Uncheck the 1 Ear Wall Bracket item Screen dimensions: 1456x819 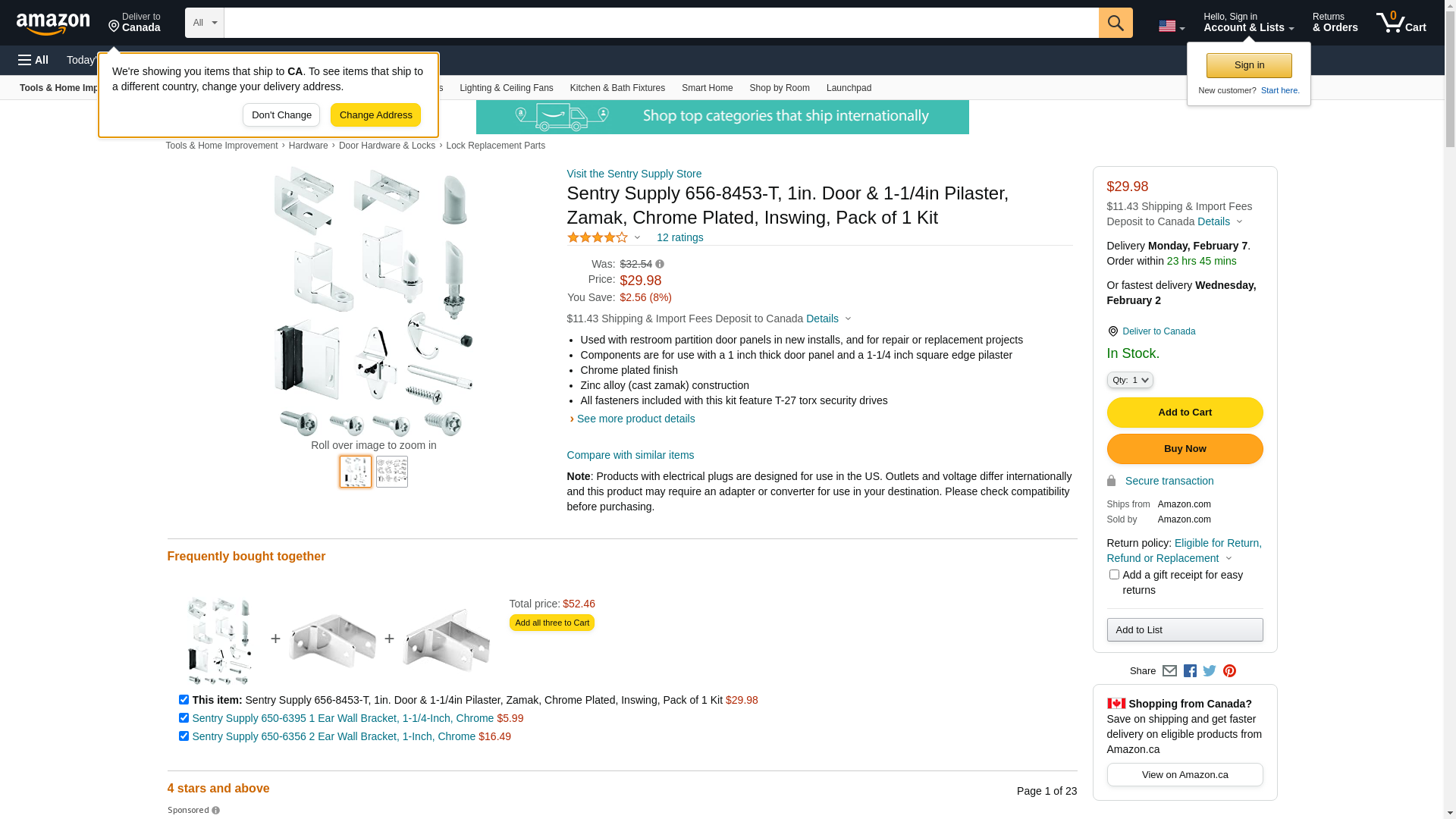[184, 718]
